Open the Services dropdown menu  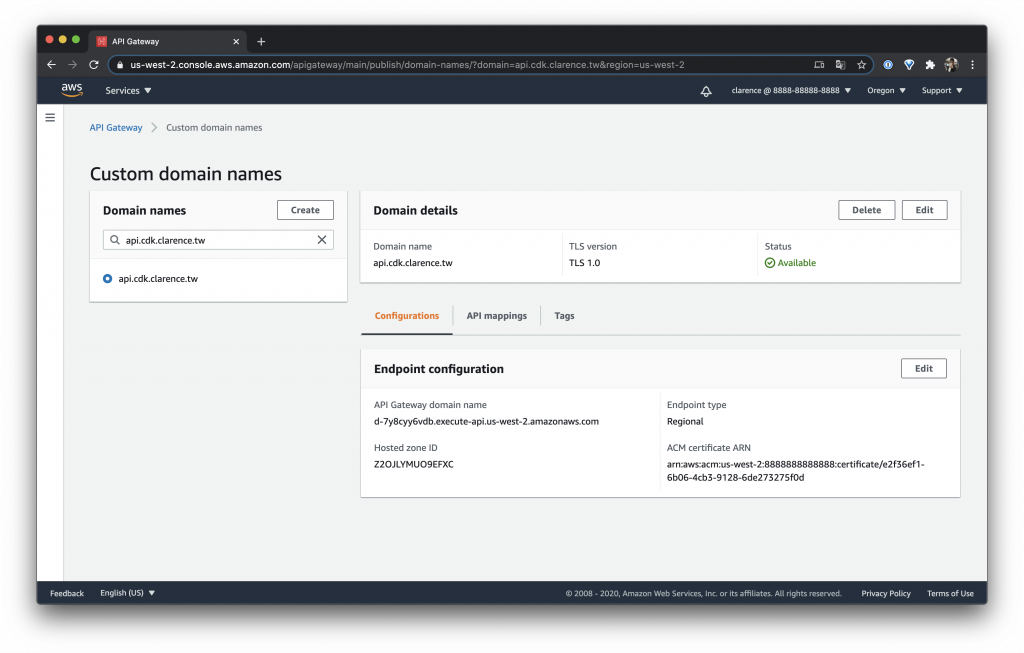128,91
